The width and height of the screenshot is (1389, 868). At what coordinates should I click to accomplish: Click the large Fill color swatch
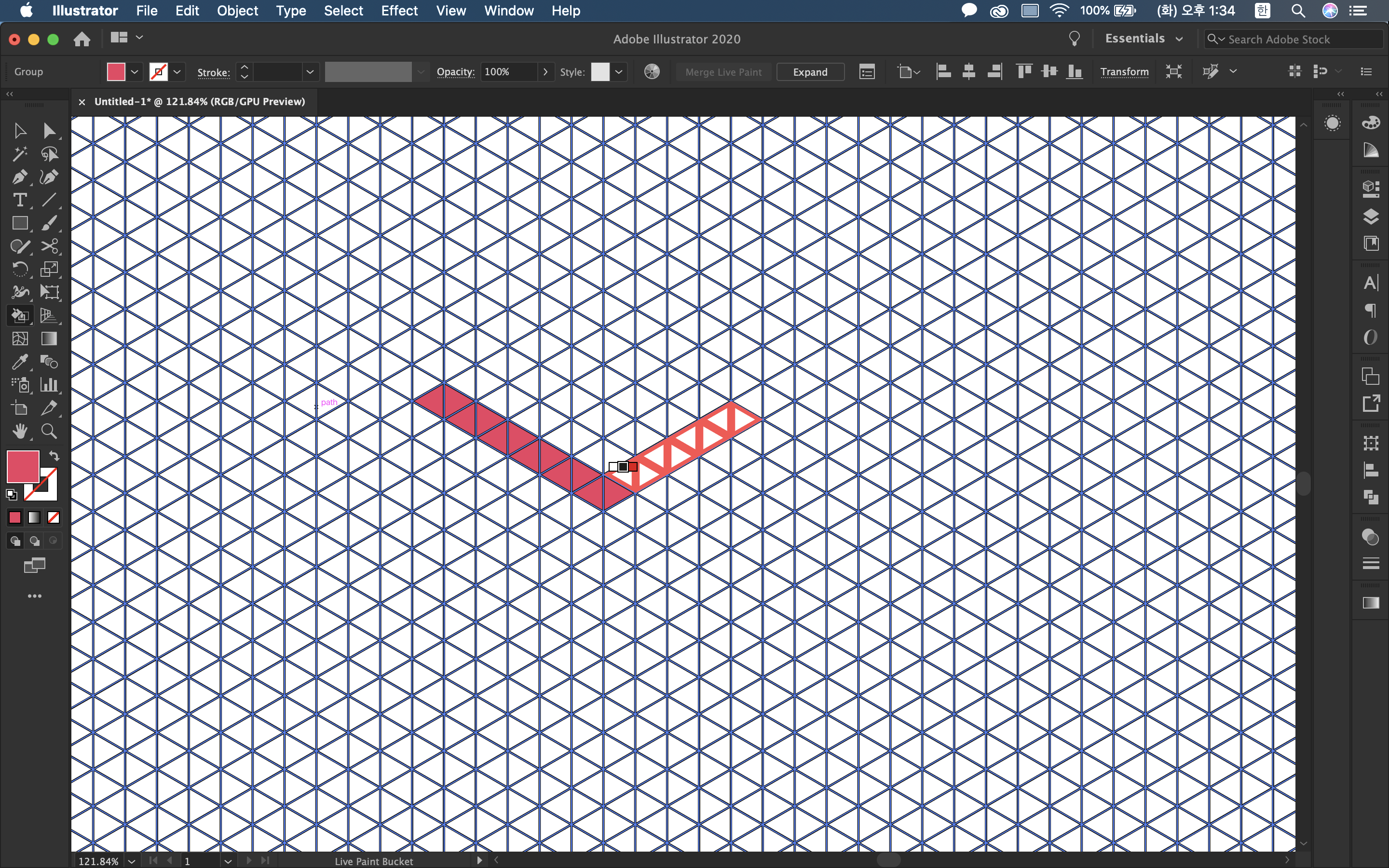tap(23, 466)
